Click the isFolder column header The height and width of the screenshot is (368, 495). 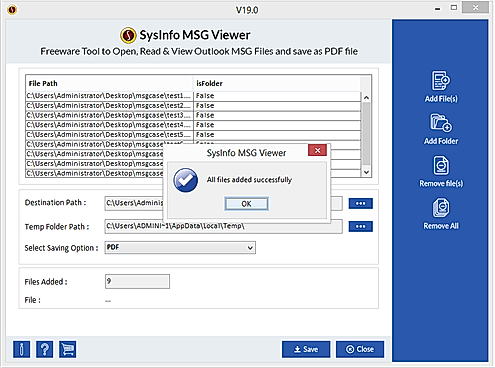pyautogui.click(x=277, y=83)
